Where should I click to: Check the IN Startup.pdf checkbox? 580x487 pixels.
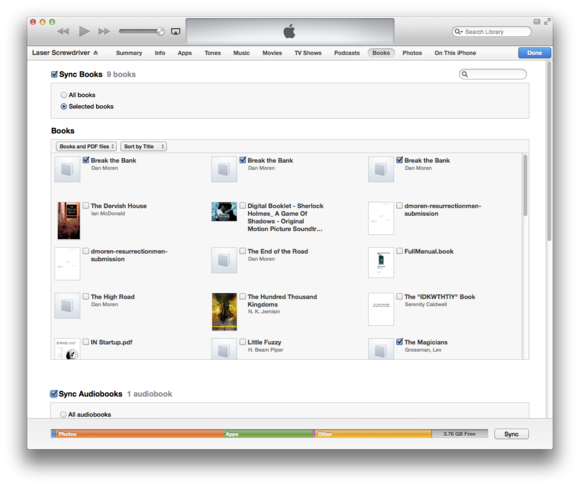[86, 342]
